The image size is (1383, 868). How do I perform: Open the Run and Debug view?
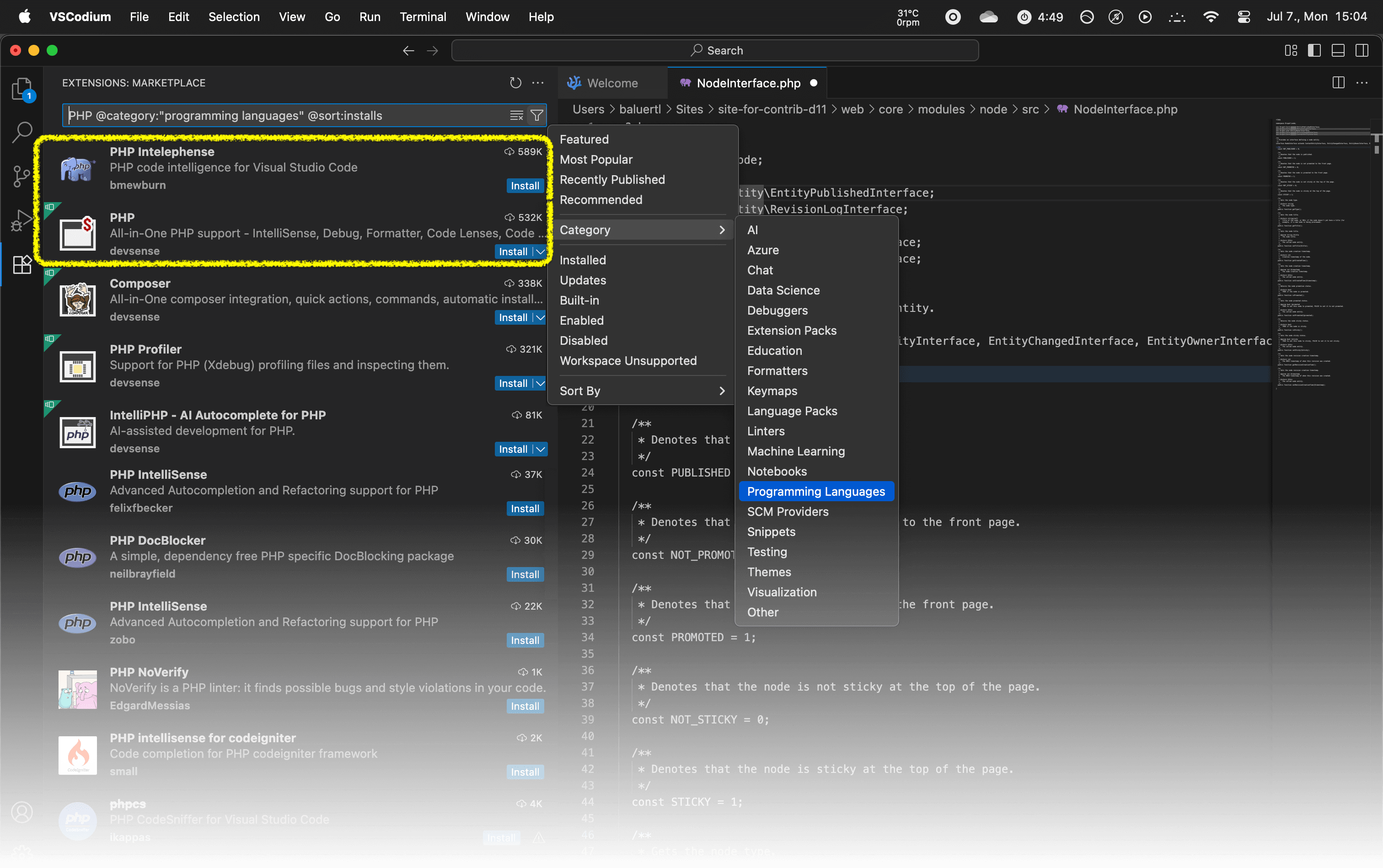coord(22,220)
